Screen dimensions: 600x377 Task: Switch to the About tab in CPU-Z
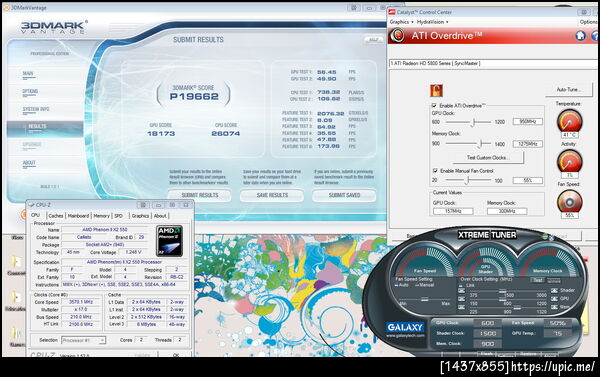[x=160, y=216]
